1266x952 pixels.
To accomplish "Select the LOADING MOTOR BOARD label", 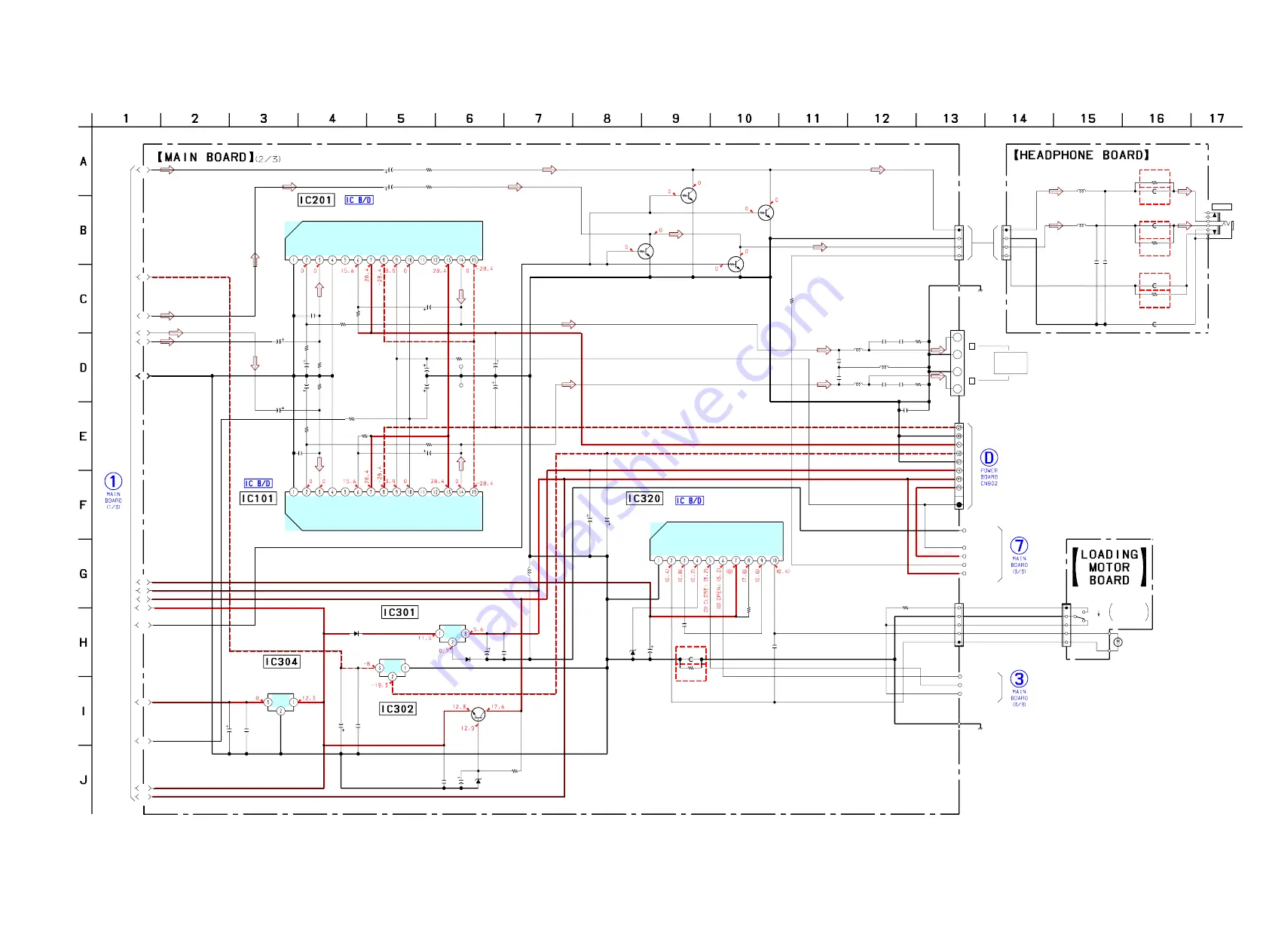I will pos(1109,568).
